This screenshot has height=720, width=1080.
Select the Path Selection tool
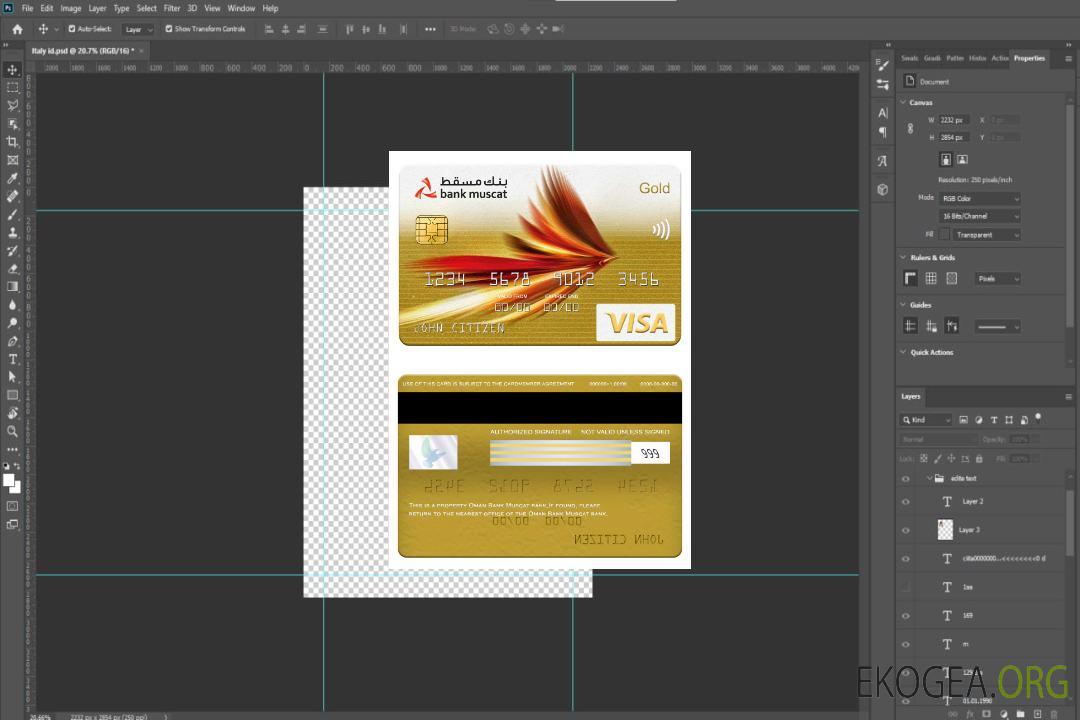[12, 377]
